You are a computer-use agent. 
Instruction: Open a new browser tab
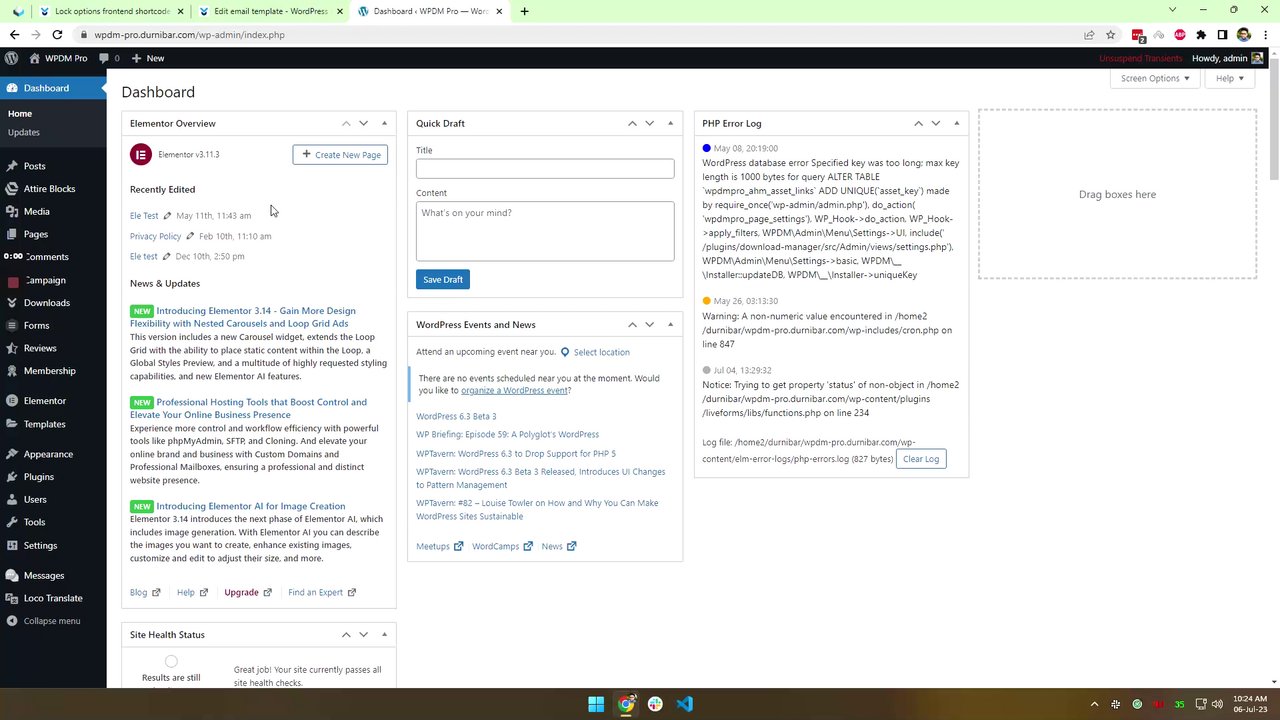coord(525,11)
